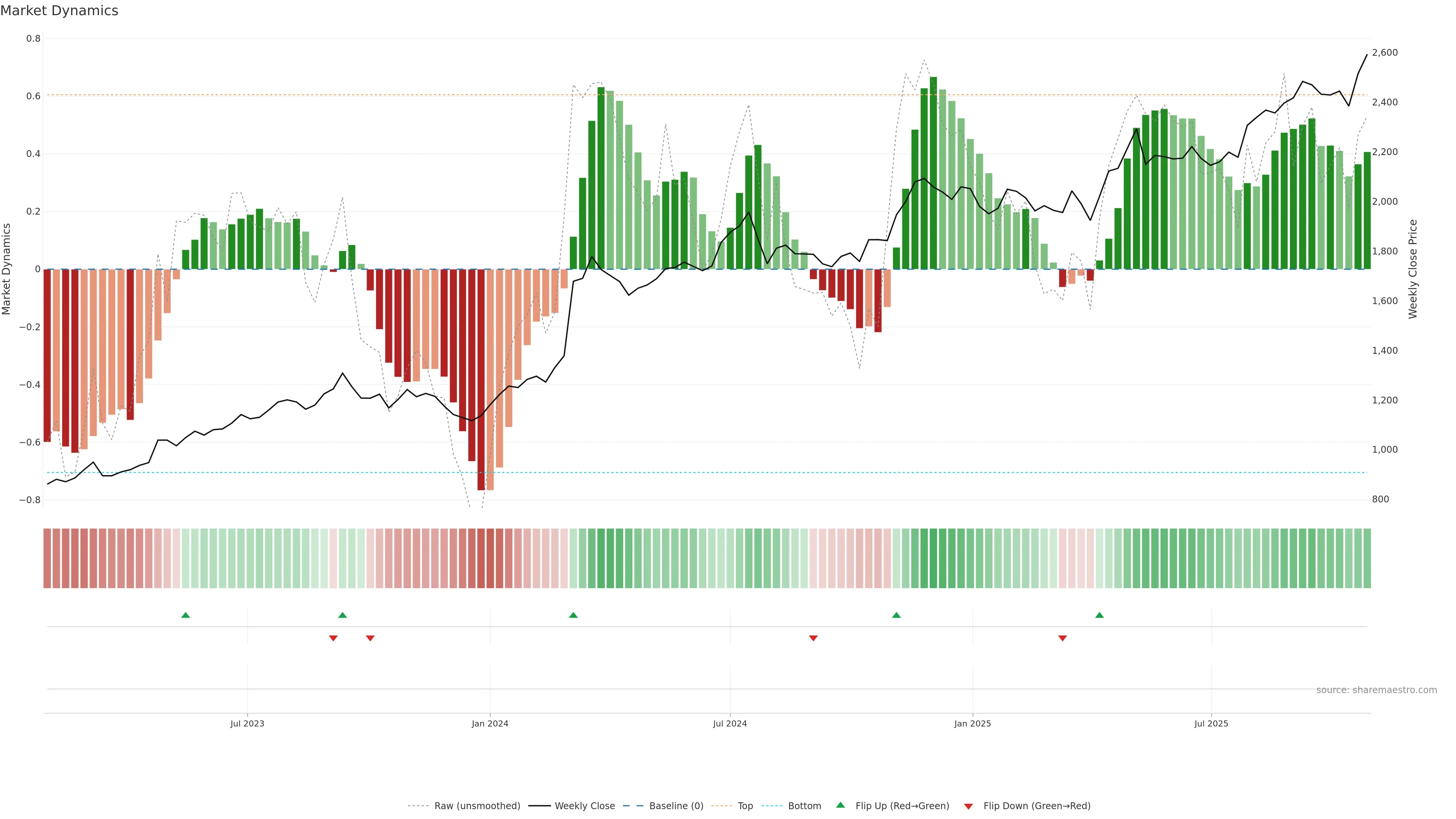Click the green flip-up triangle before Jan 2025
Image resolution: width=1456 pixels, height=819 pixels.
pos(896,615)
